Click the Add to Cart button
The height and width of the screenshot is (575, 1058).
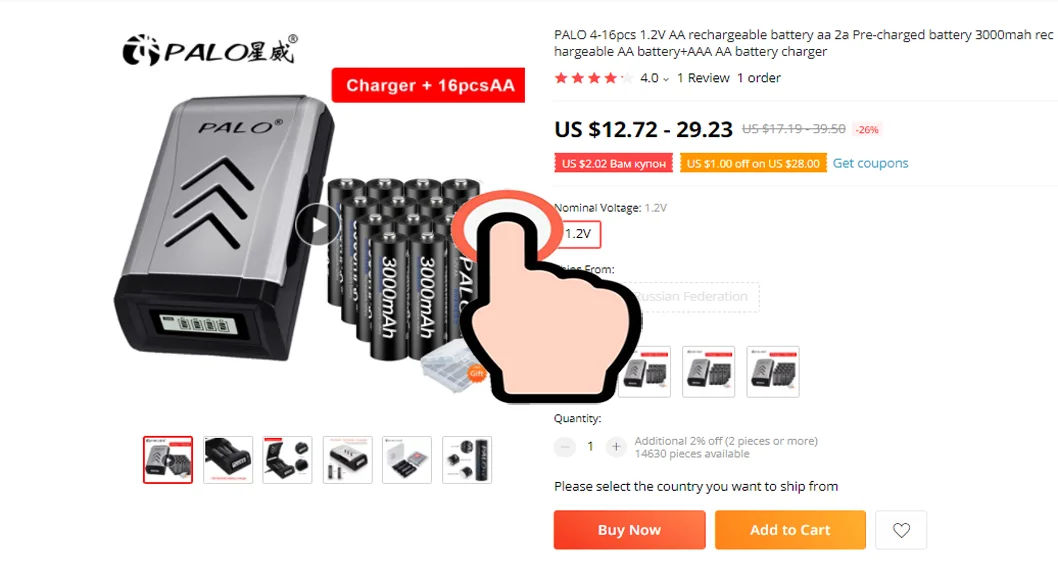pos(790,530)
